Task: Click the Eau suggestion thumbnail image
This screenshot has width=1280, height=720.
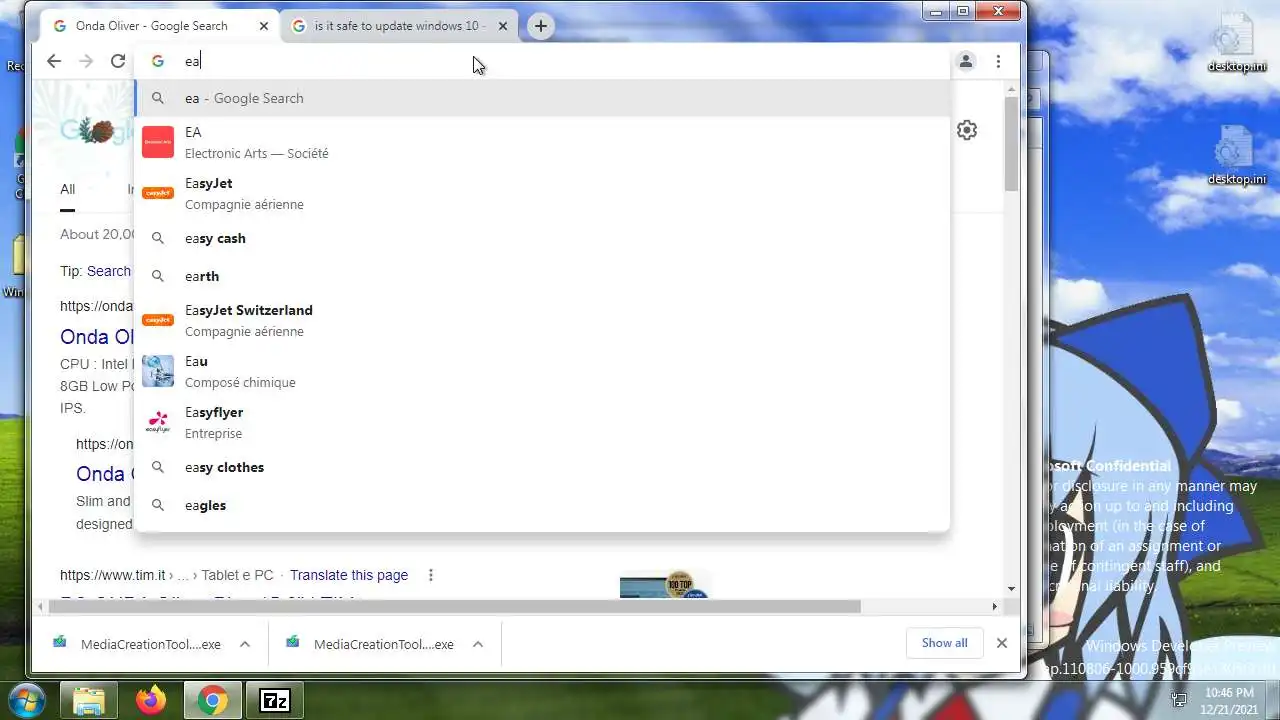Action: coord(158,371)
